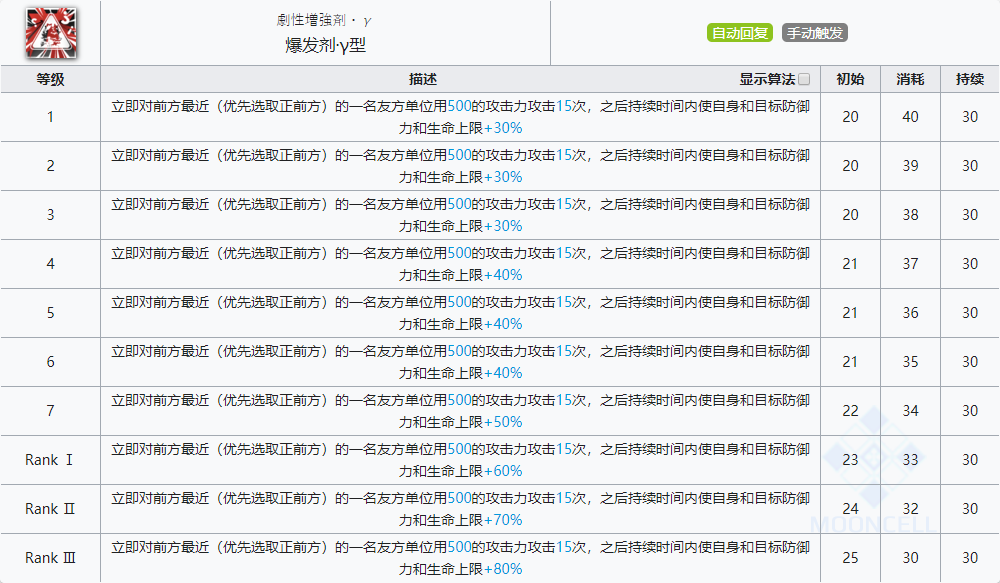Click the 自动回复 green tag
This screenshot has width=1000, height=583.
click(740, 33)
